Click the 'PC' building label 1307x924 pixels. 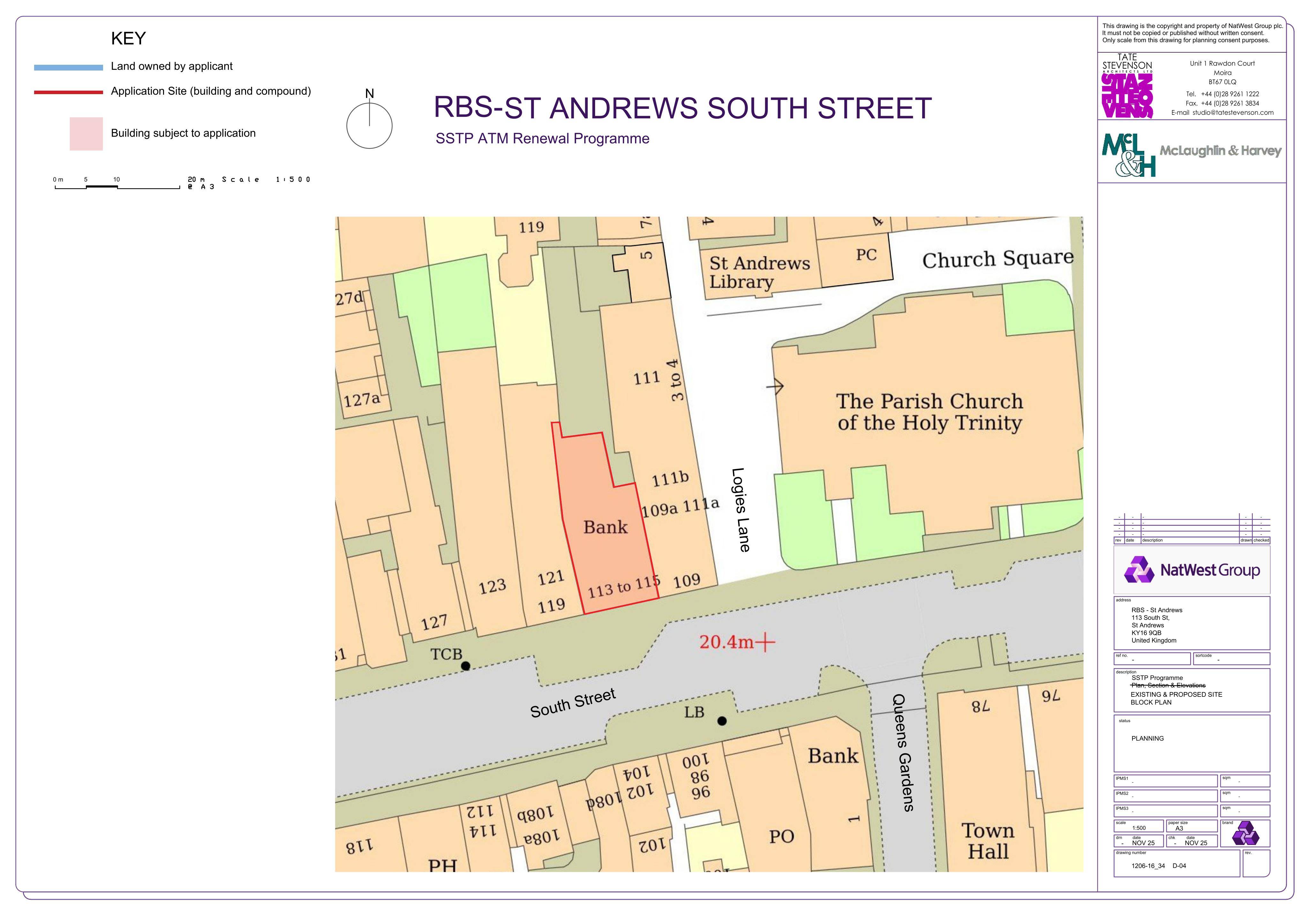866,255
